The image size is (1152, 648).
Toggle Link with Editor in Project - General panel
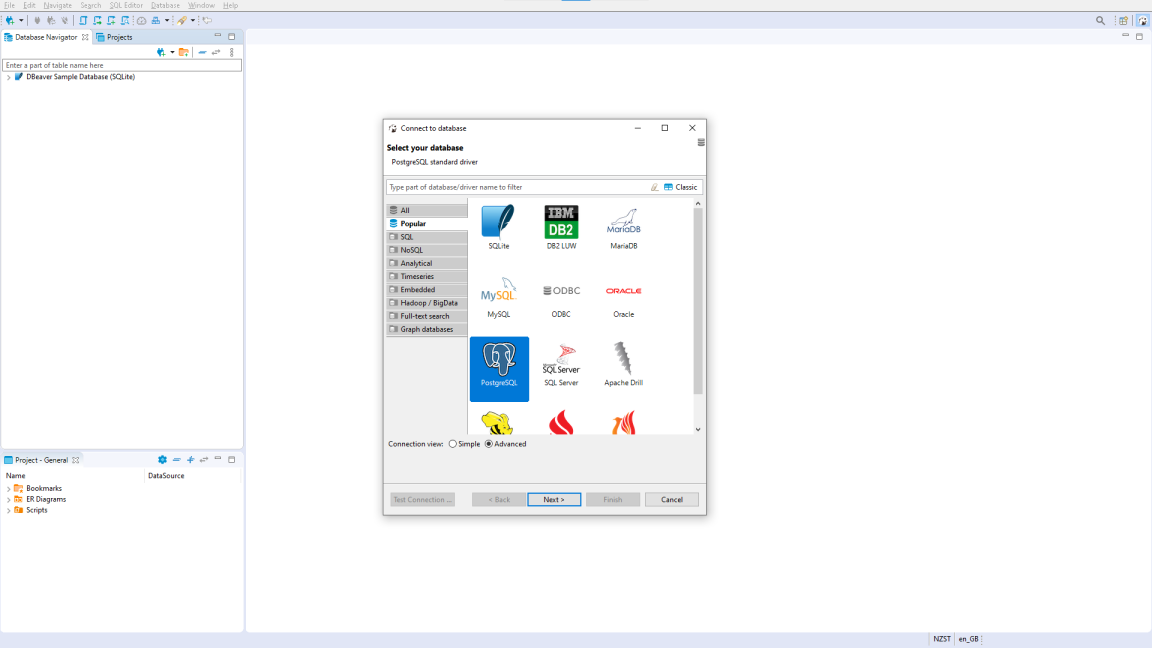point(204,460)
